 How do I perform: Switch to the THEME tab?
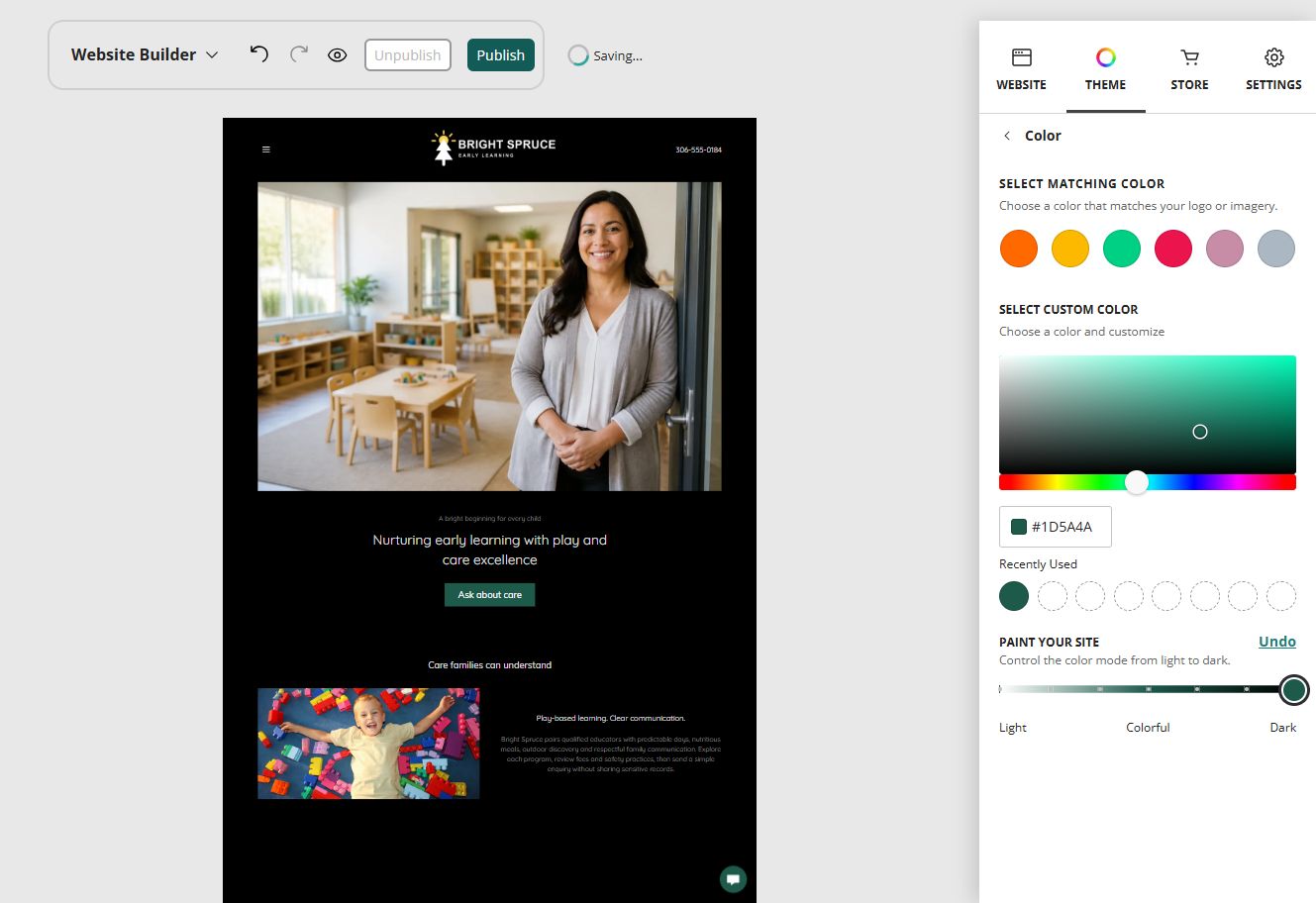pos(1105,69)
